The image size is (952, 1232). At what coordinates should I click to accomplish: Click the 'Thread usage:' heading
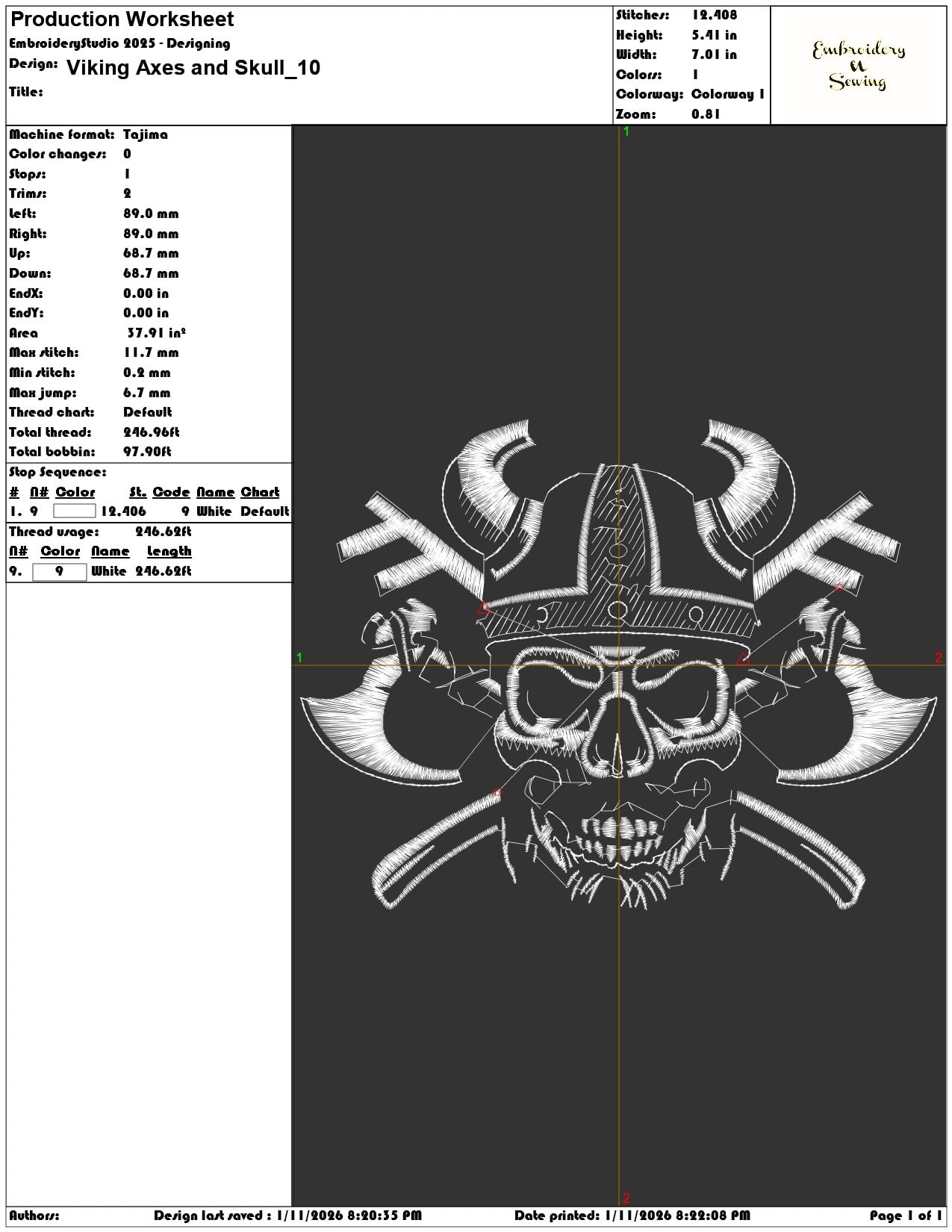tap(54, 532)
